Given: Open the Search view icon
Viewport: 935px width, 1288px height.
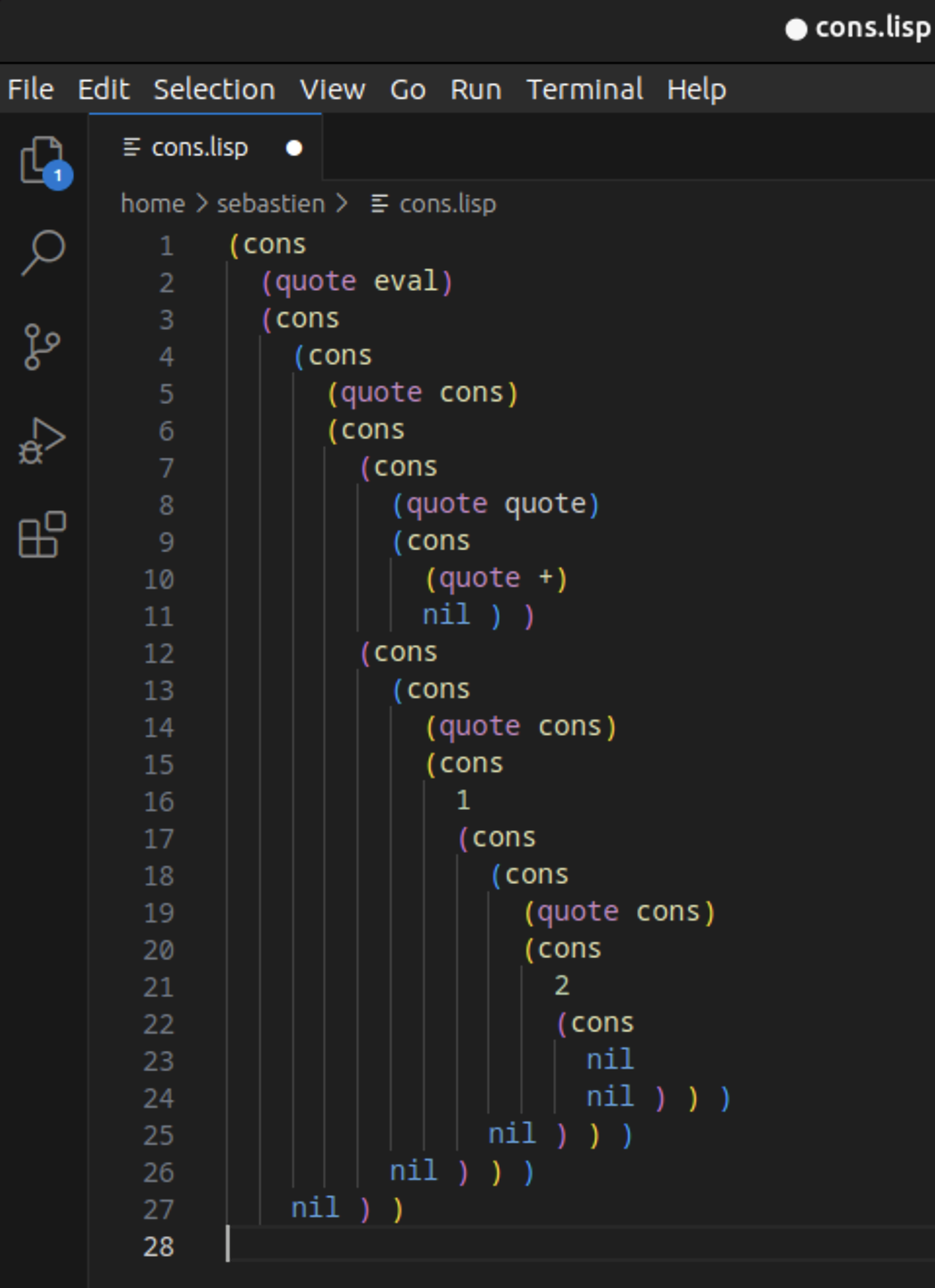Looking at the screenshot, I should pos(43,253).
